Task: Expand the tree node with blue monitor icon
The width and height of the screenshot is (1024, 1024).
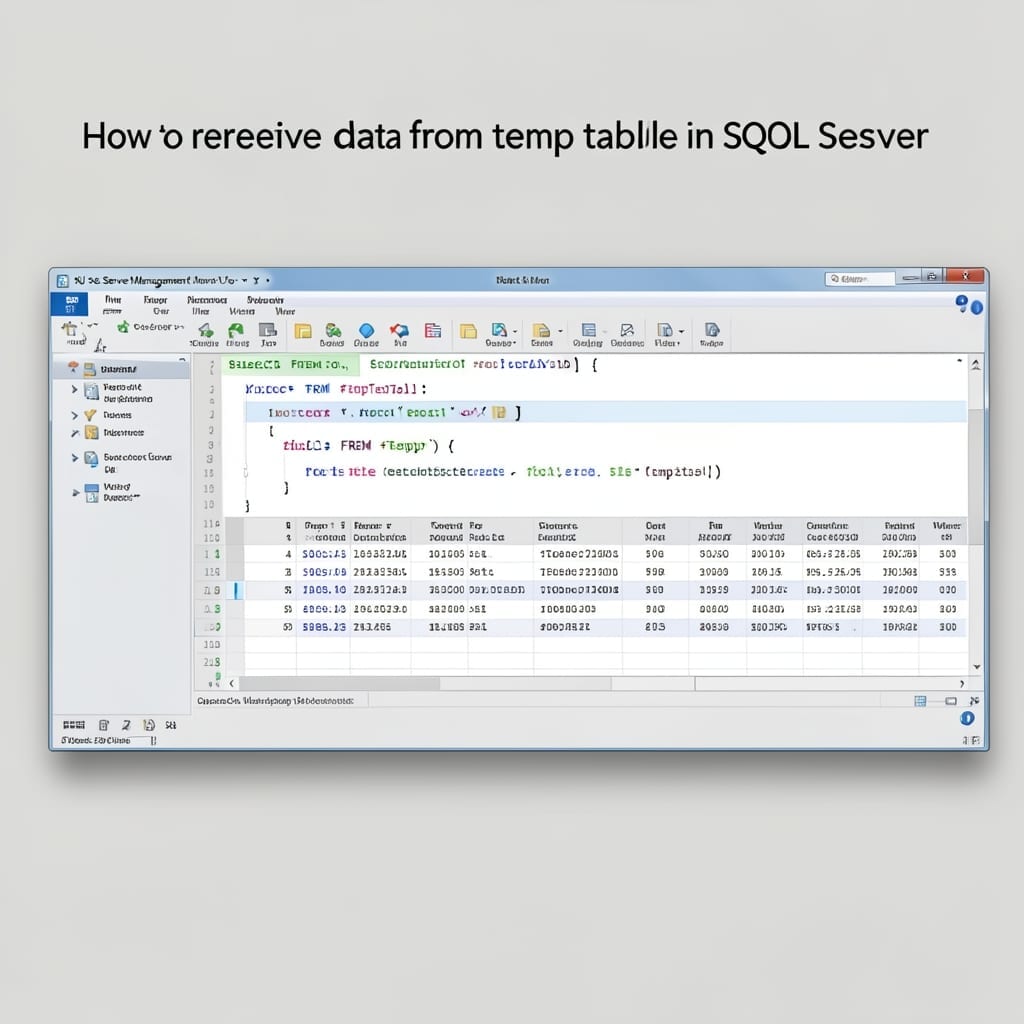Action: click(74, 458)
